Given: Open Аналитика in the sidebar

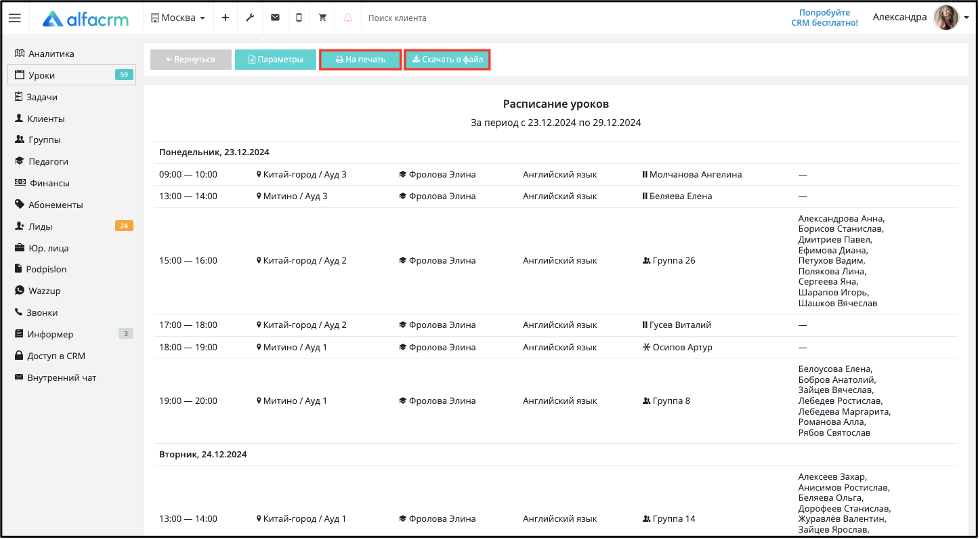Looking at the screenshot, I should 51,53.
